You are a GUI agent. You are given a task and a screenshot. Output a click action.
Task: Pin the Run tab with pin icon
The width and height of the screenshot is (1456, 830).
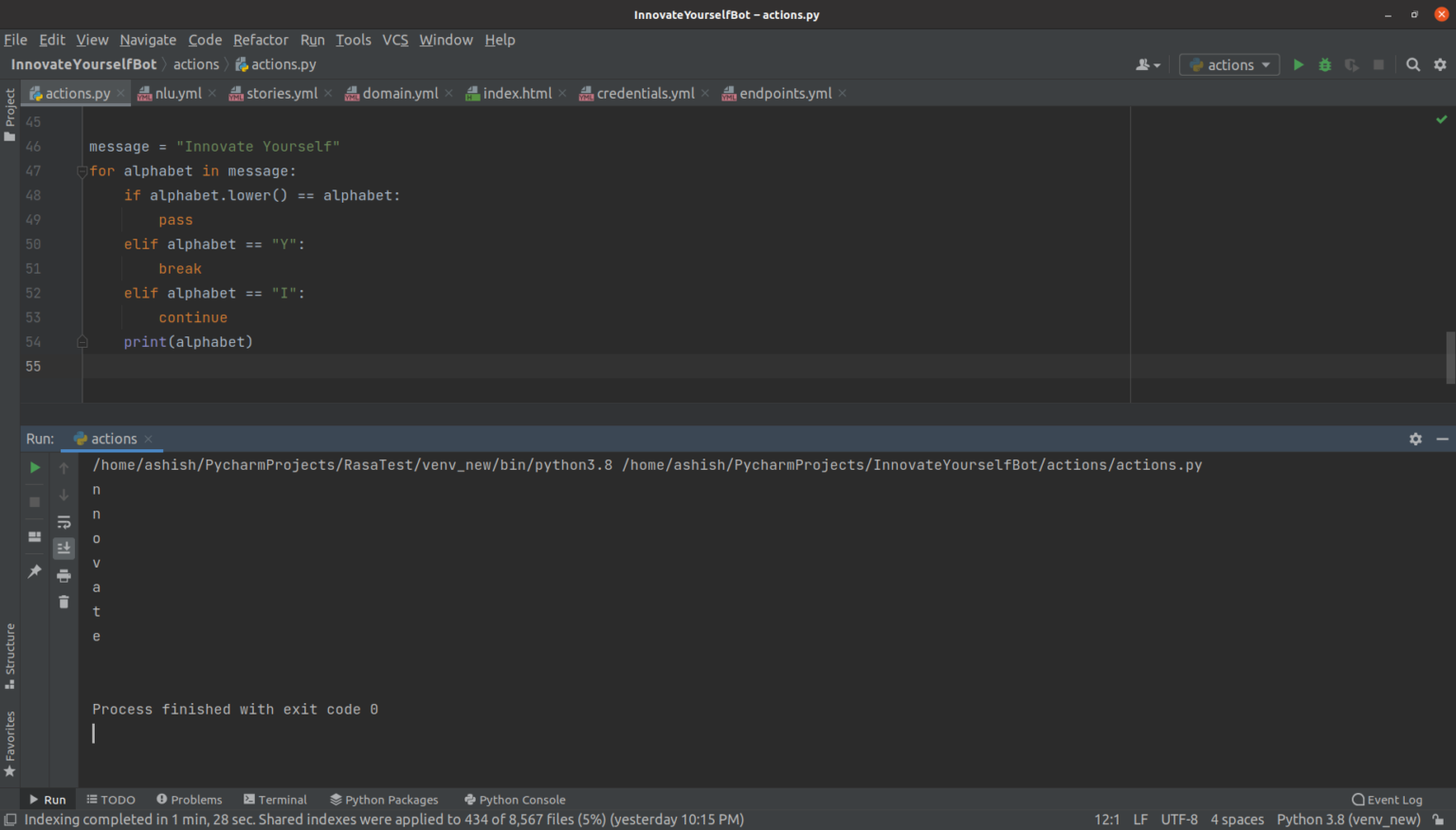click(x=34, y=571)
